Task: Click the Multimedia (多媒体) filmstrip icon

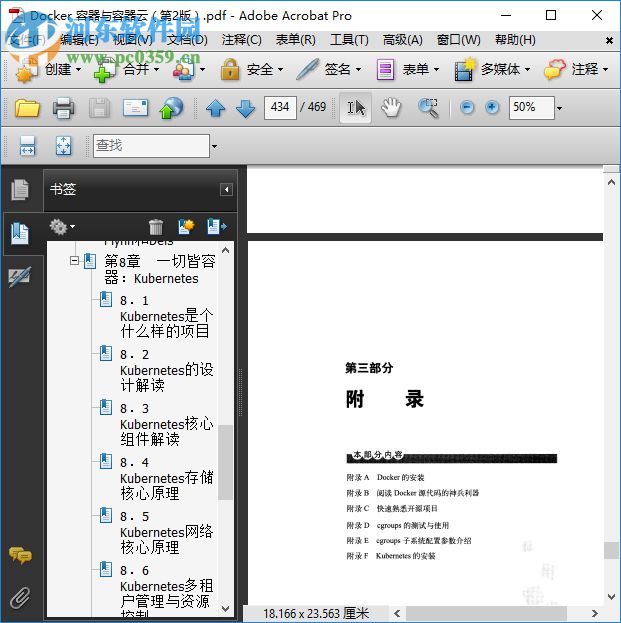Action: point(464,70)
